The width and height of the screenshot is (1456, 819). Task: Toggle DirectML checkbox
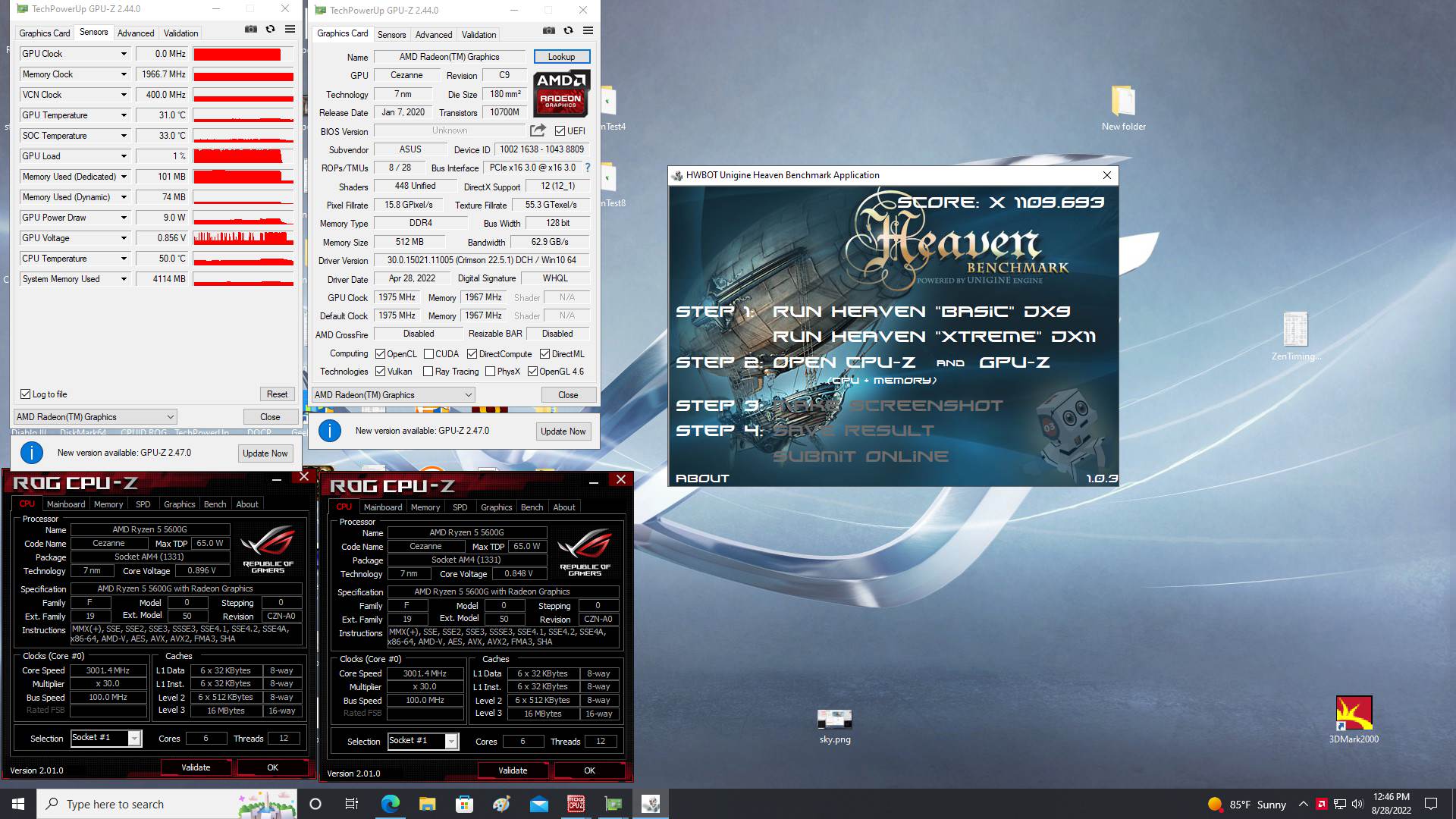click(544, 354)
